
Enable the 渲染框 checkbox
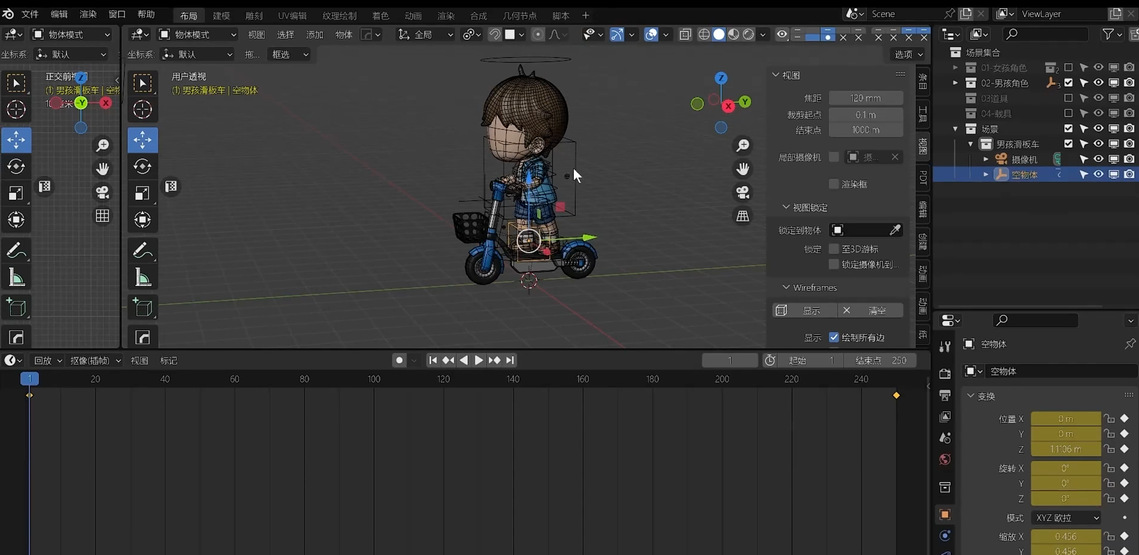[x=834, y=184]
